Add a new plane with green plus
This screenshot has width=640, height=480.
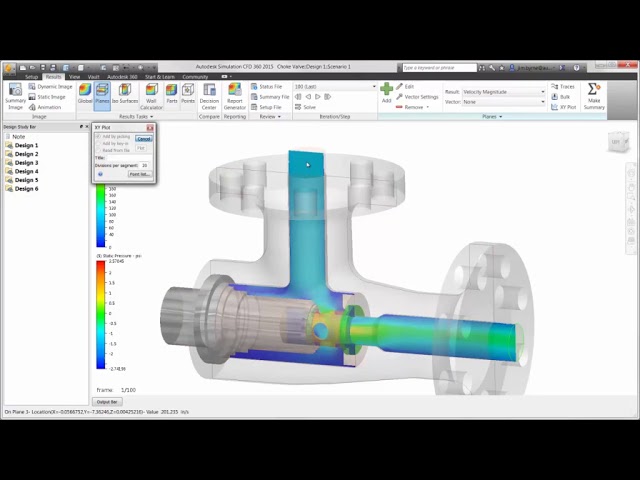[x=386, y=93]
